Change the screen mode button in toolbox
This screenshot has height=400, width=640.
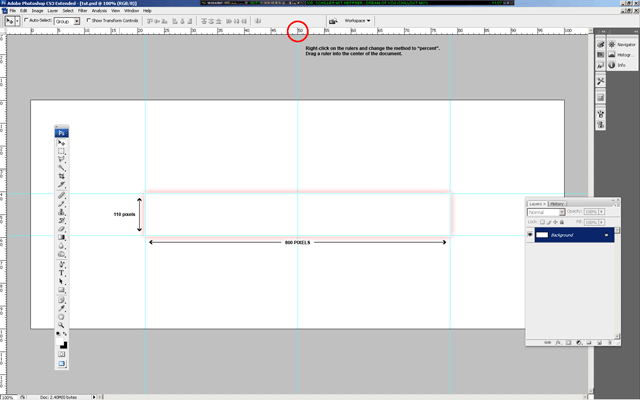(61, 363)
